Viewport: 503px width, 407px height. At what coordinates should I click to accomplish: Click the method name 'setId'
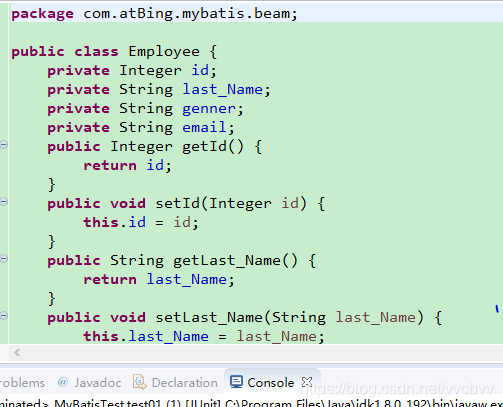click(x=178, y=204)
